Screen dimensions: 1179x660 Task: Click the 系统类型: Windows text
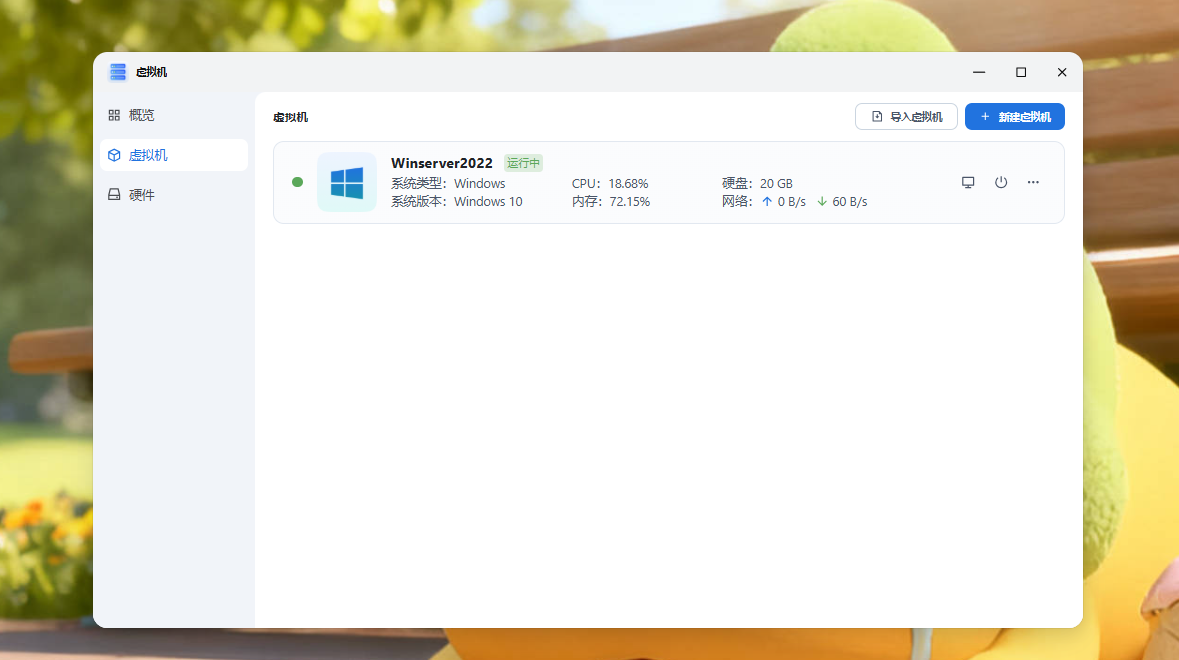click(448, 183)
